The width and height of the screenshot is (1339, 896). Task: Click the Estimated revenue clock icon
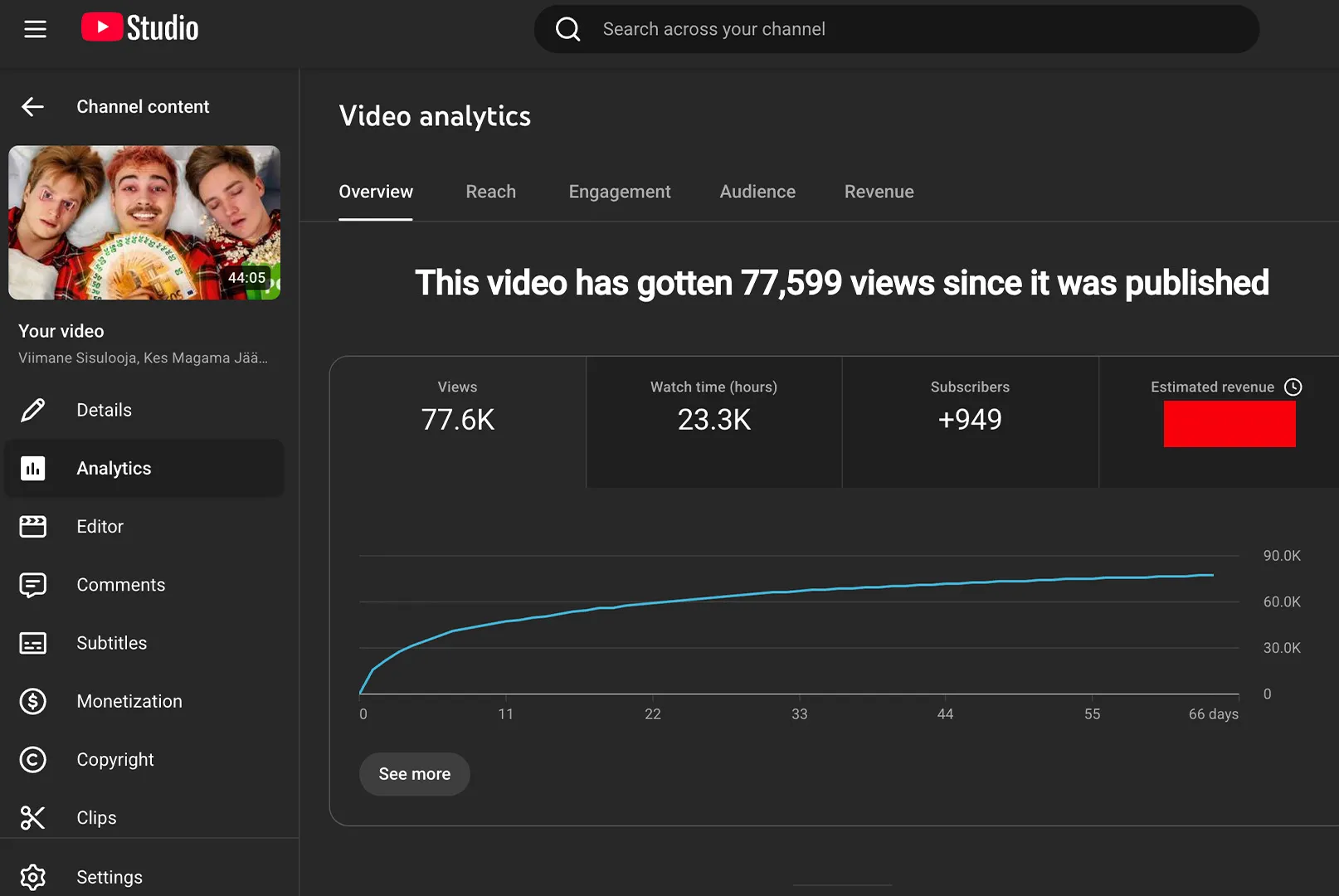click(1293, 387)
